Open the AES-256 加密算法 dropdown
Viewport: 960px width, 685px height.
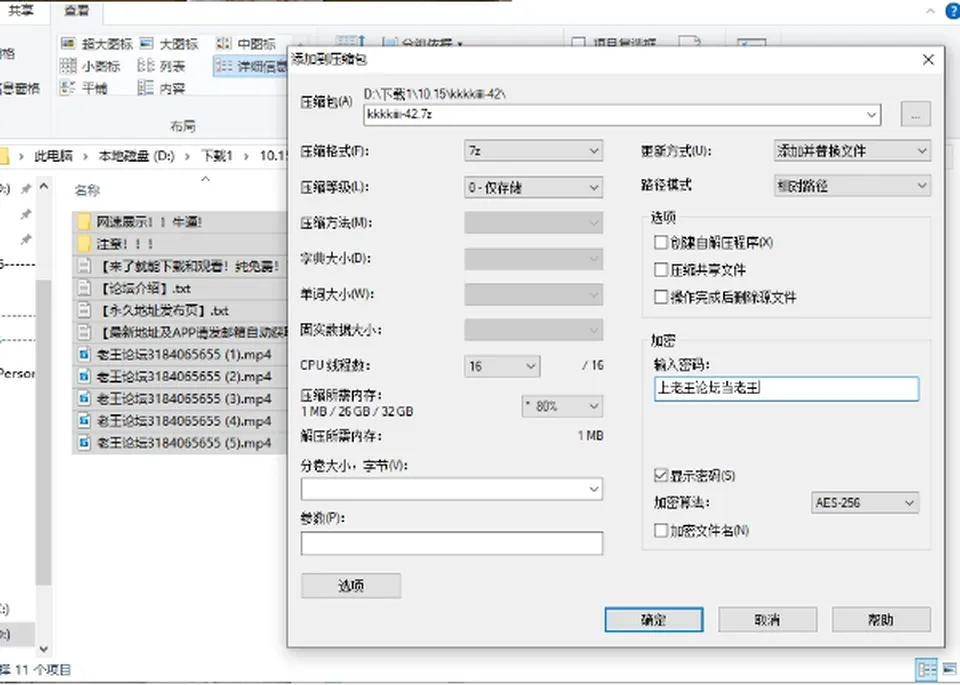coord(864,503)
